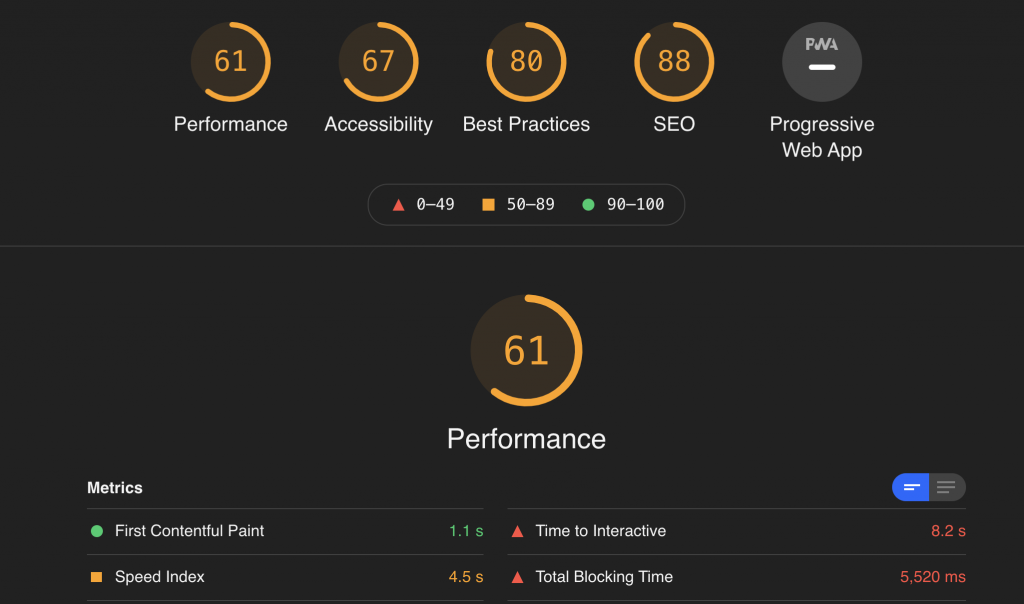The height and width of the screenshot is (604, 1024).
Task: Click the SEO score gauge showing 88
Action: (x=674, y=62)
